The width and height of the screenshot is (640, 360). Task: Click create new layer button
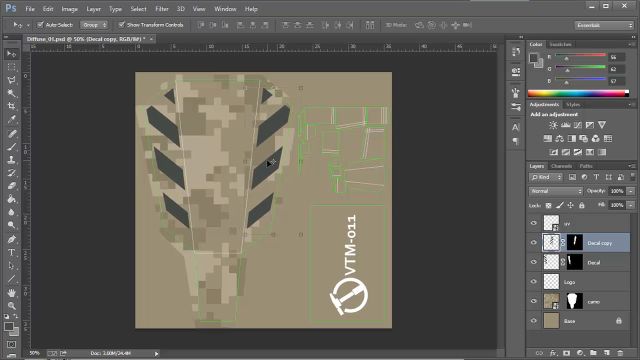[607, 353]
